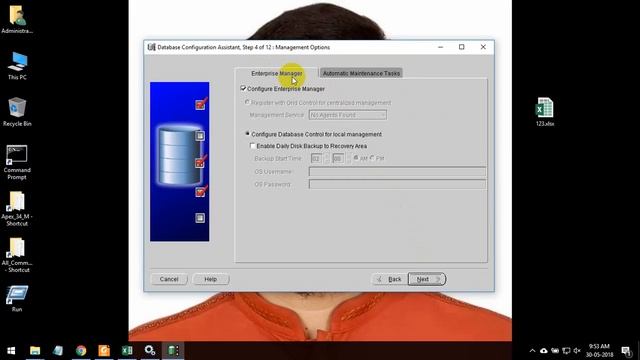Open the Action Center notifications
640x360 pixels.
click(x=626, y=351)
